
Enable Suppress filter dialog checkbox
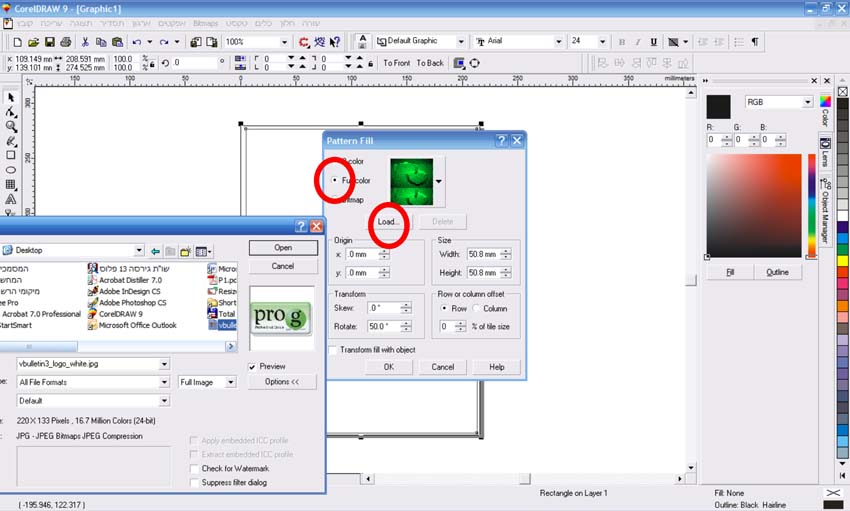coord(195,483)
